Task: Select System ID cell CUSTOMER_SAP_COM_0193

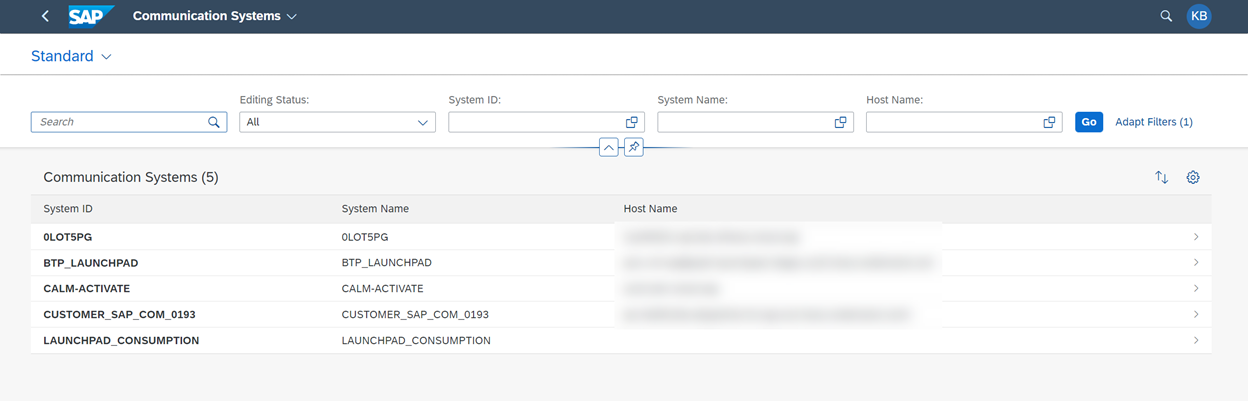Action: point(119,314)
